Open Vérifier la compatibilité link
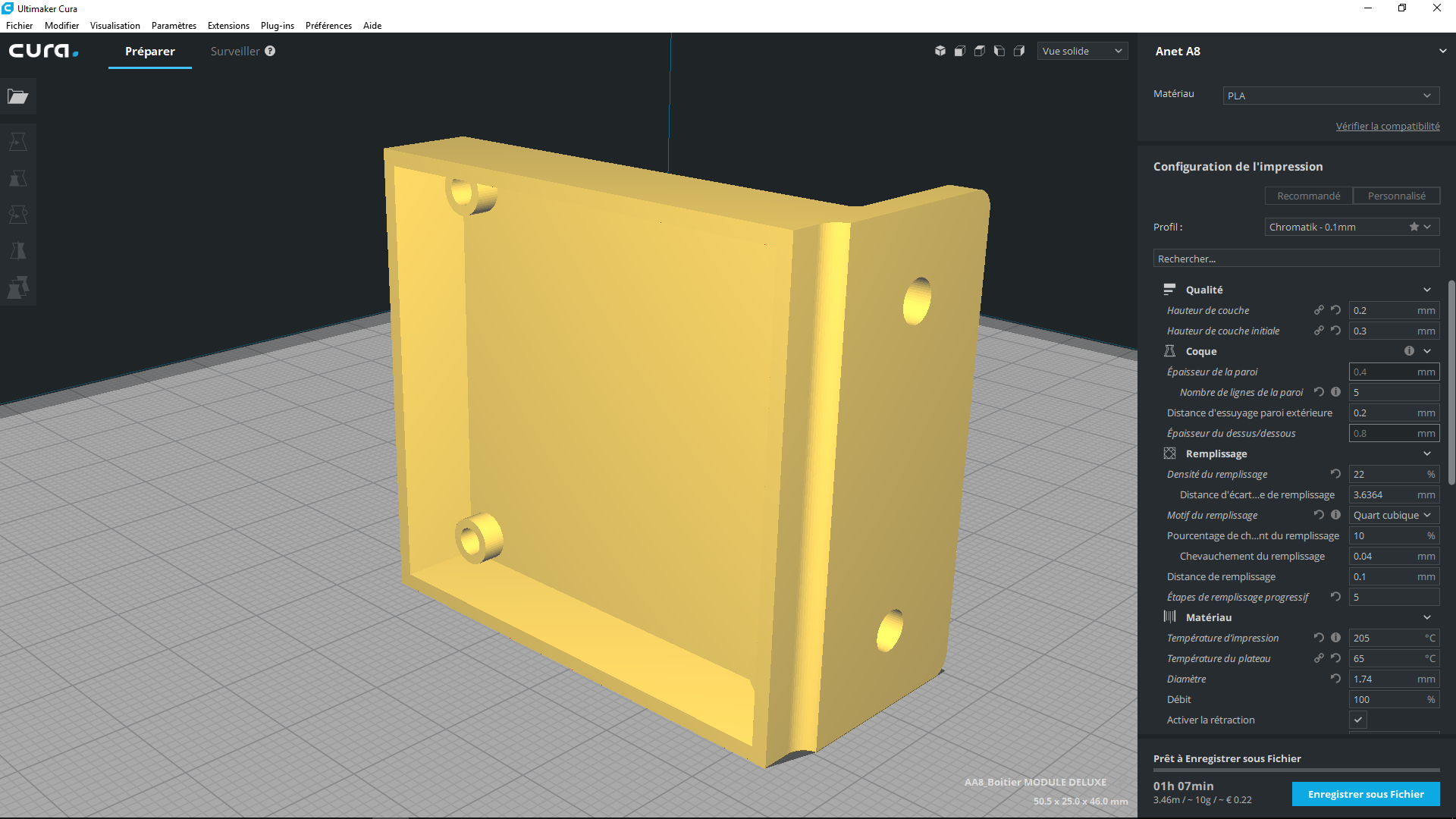Screen dimensions: 1456x819 (x=1388, y=126)
